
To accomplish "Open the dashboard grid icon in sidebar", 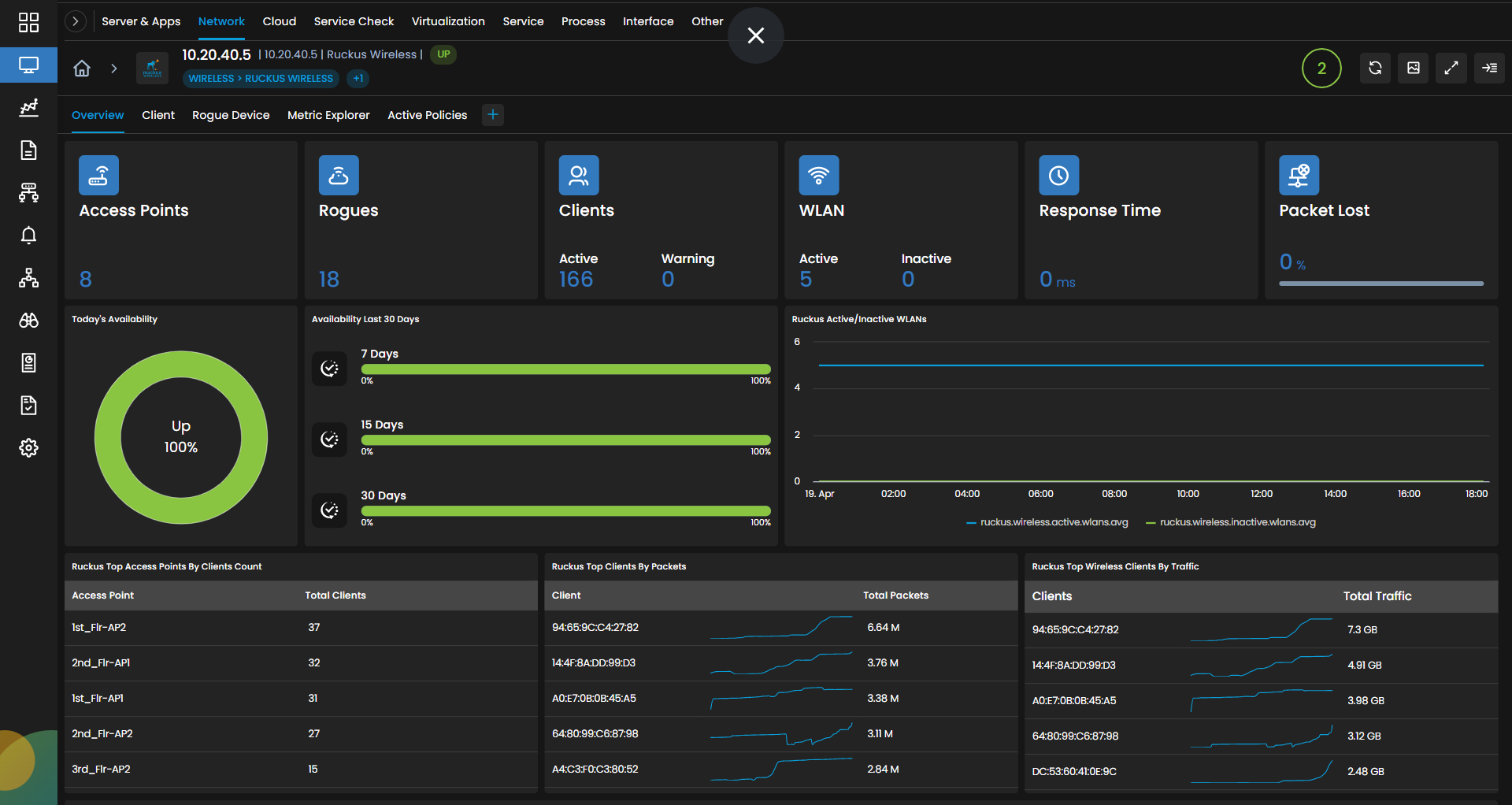I will (28, 22).
